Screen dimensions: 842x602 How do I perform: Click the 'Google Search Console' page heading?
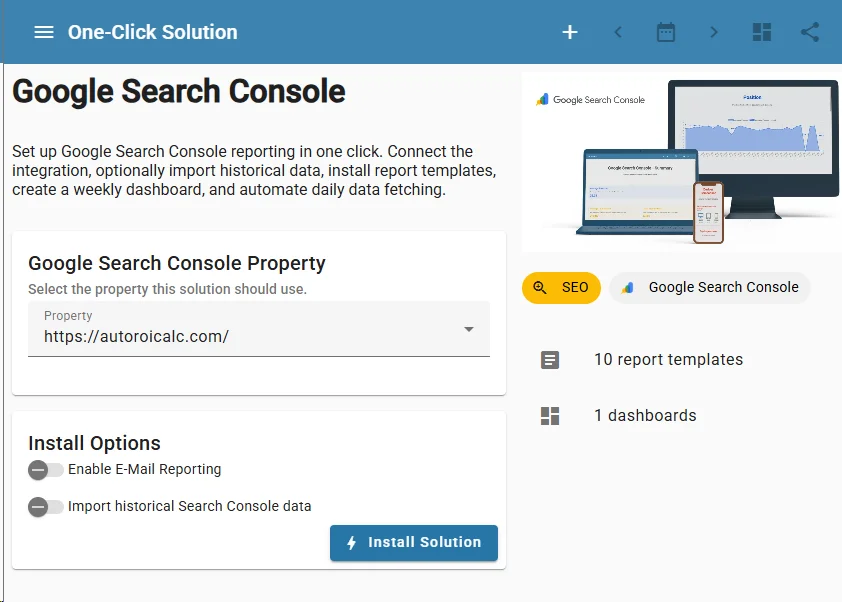click(x=179, y=91)
